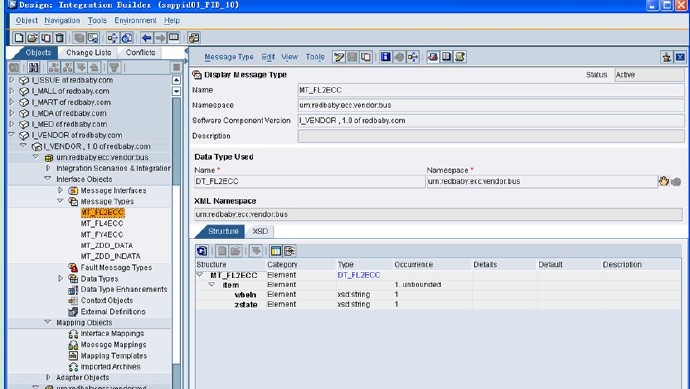Screen dimensions: 690x389
Task: Click the red icon in Message Type toolbar
Action: (433, 57)
